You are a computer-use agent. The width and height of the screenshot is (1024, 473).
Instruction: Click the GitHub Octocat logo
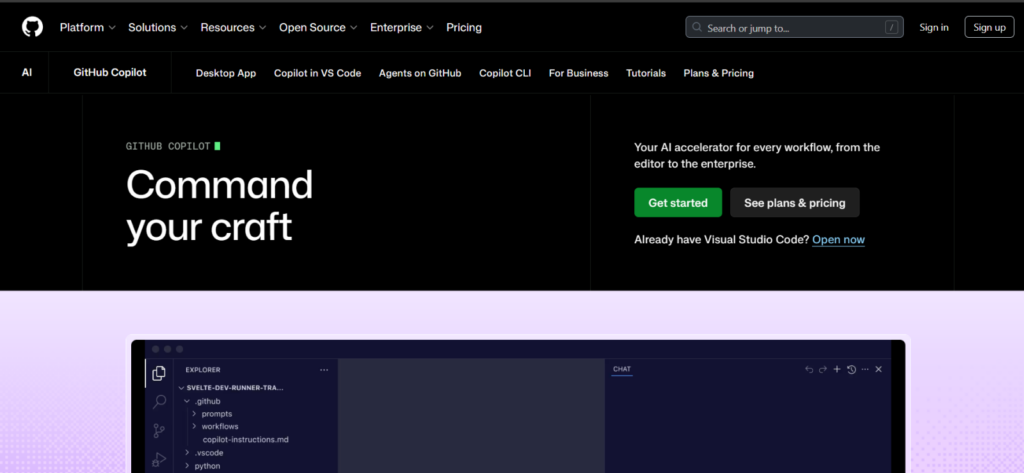point(32,27)
